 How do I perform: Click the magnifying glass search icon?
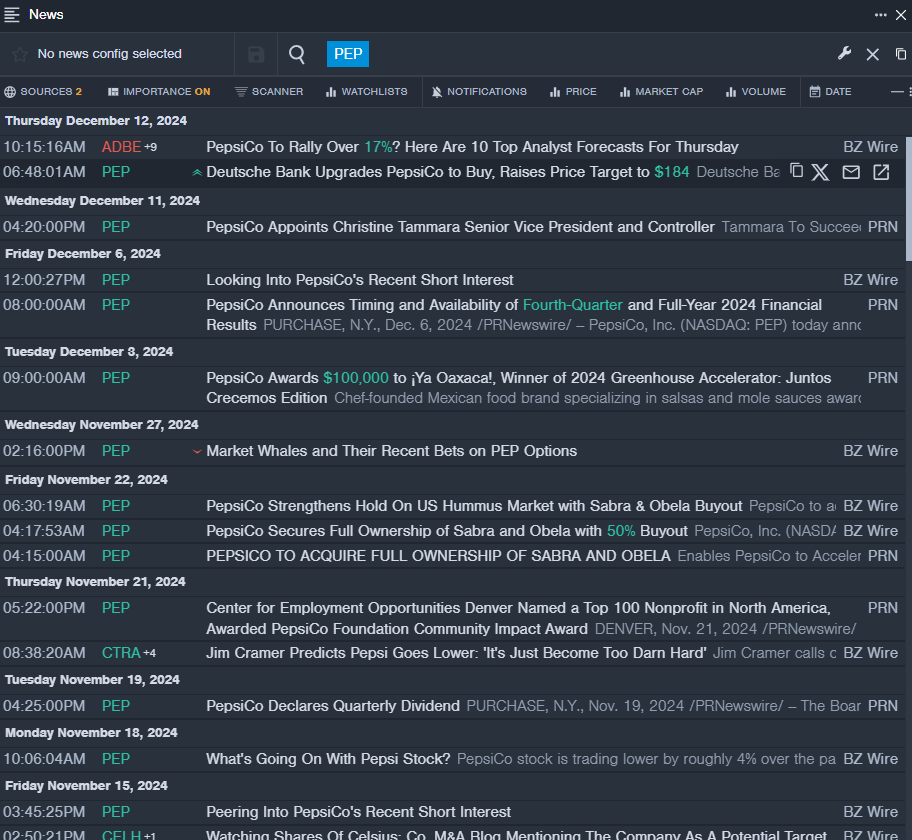click(297, 54)
